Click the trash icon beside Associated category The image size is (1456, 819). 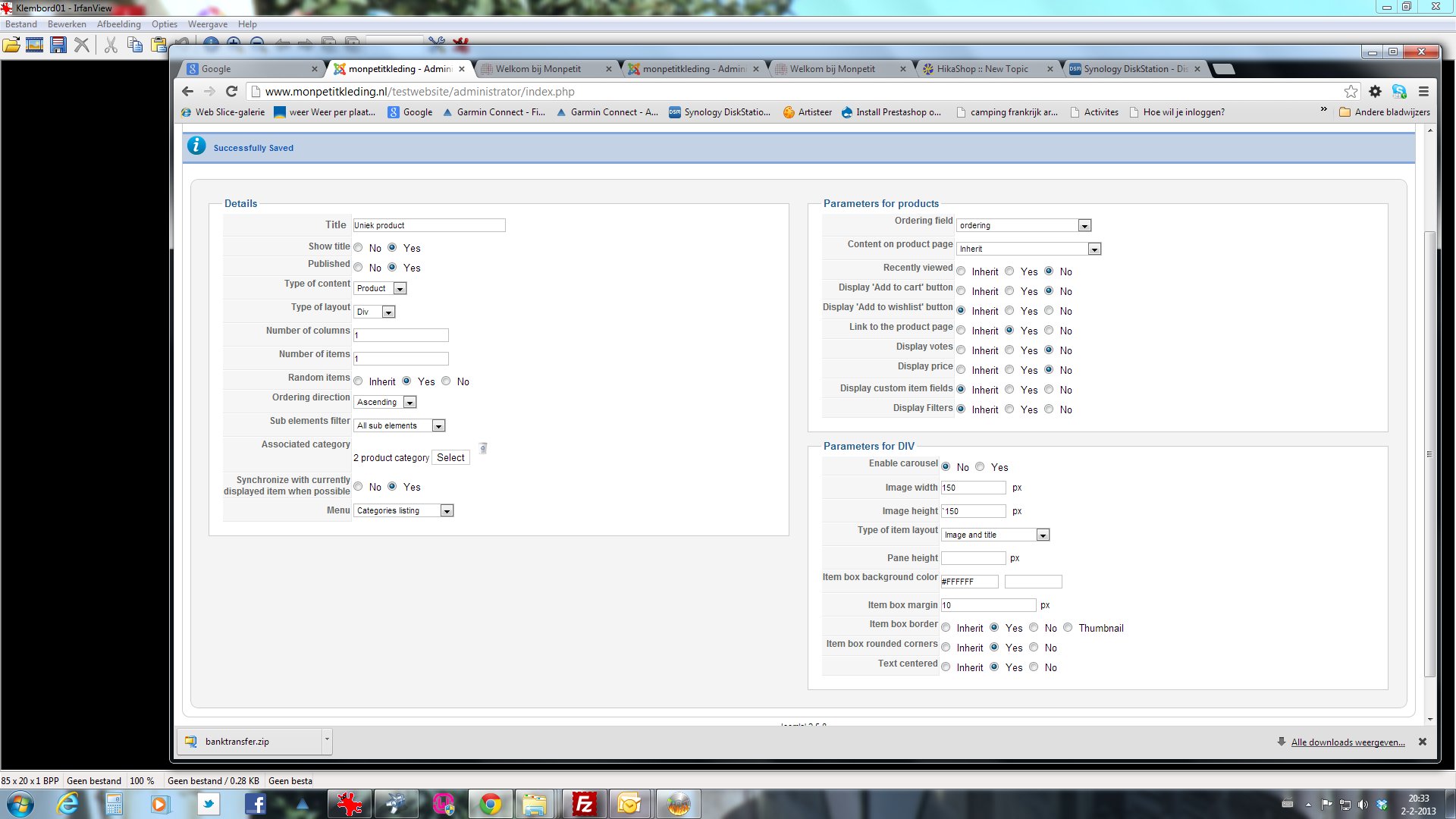coord(483,448)
